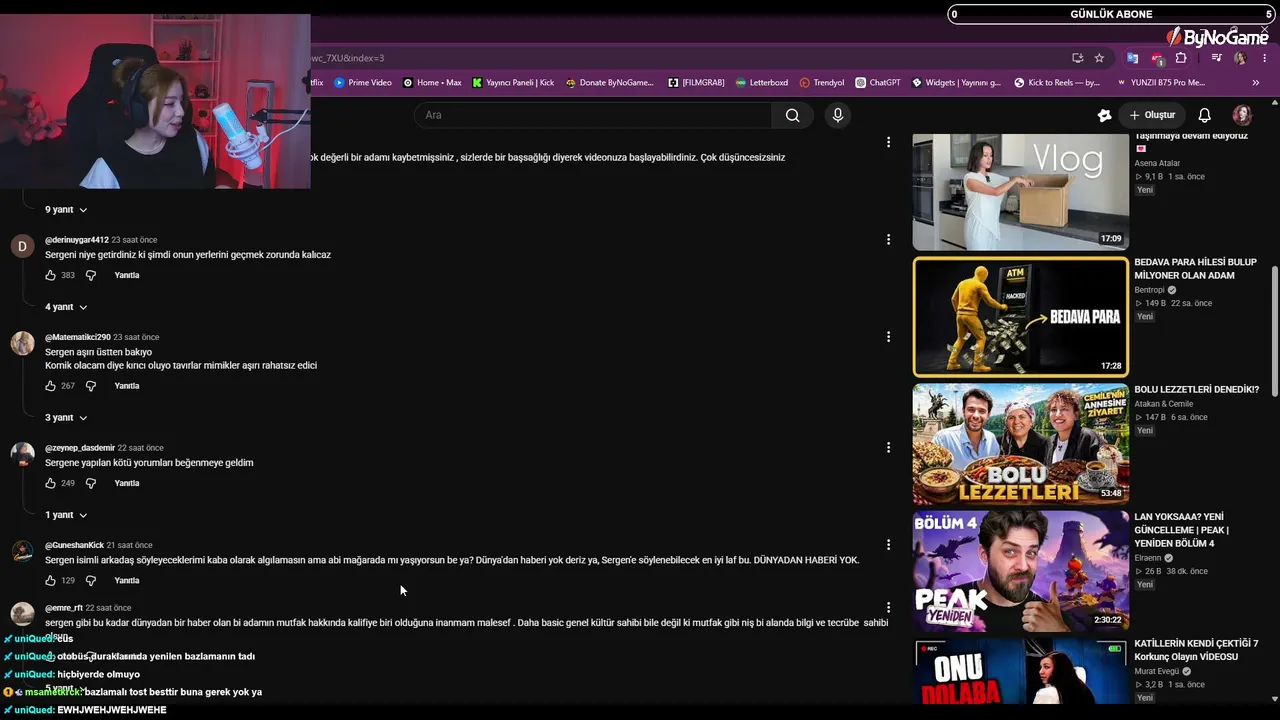
Task: Open the @GuneshanKick username link
Action: pyautogui.click(x=74, y=545)
